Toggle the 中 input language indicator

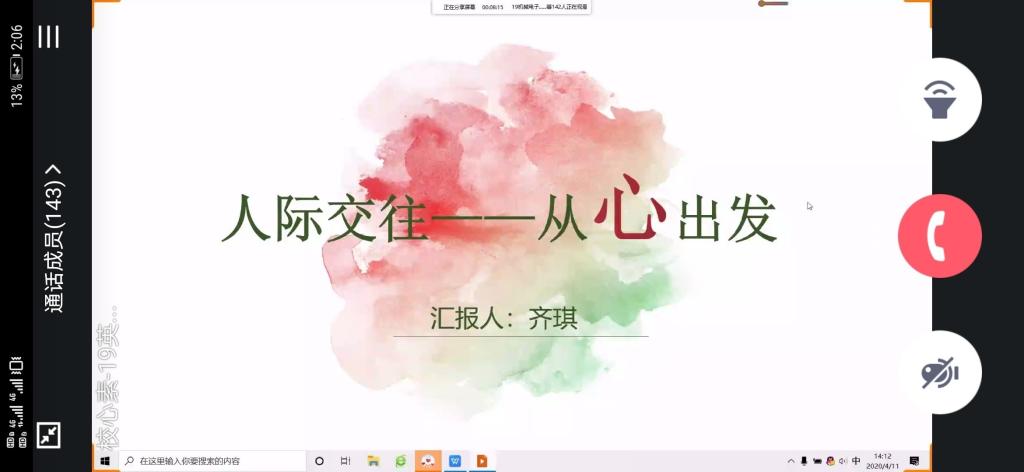[x=856, y=461]
